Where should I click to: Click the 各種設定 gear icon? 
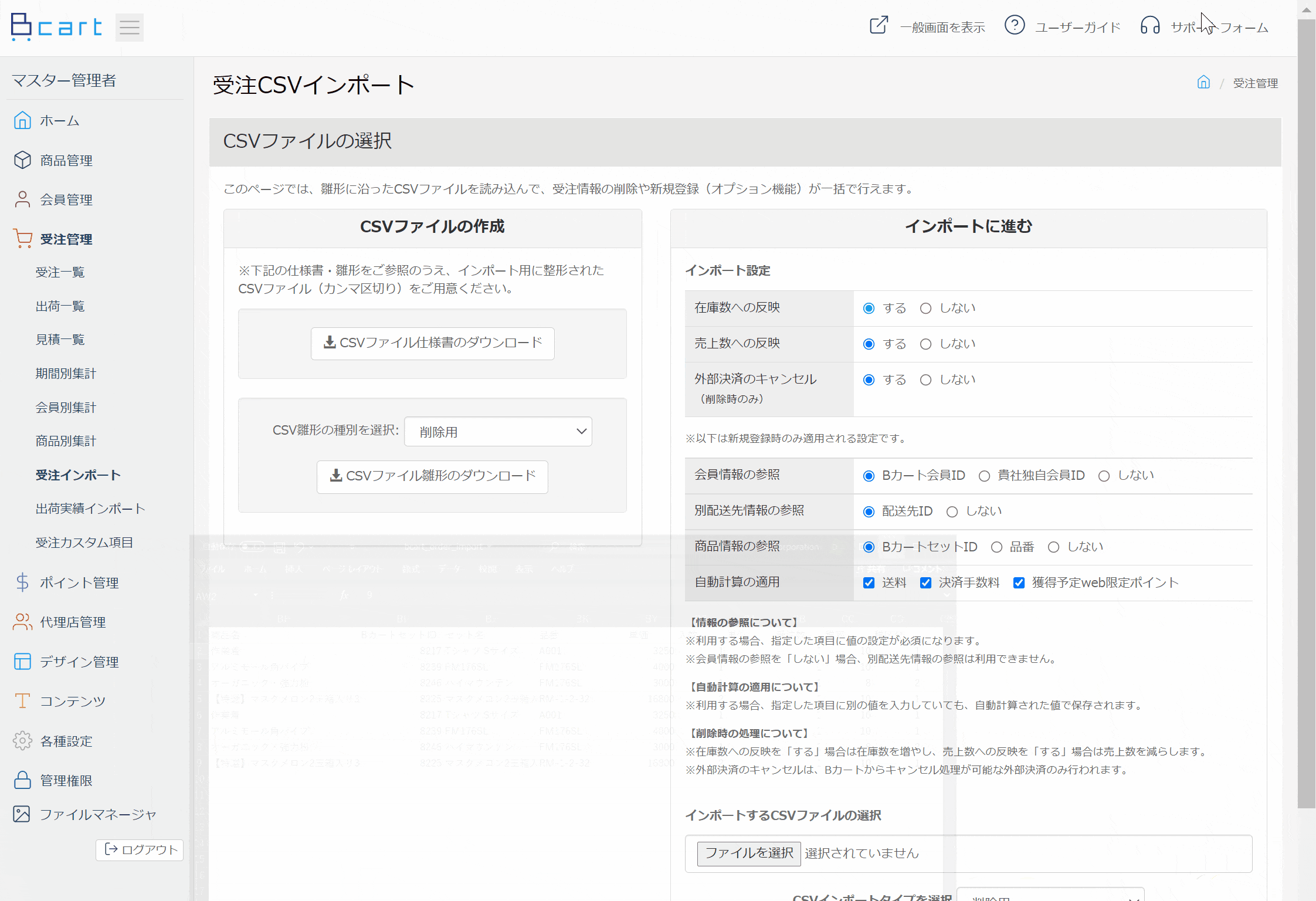pos(22,741)
